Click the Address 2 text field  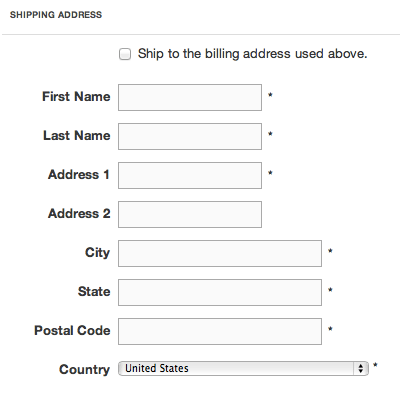tap(190, 214)
